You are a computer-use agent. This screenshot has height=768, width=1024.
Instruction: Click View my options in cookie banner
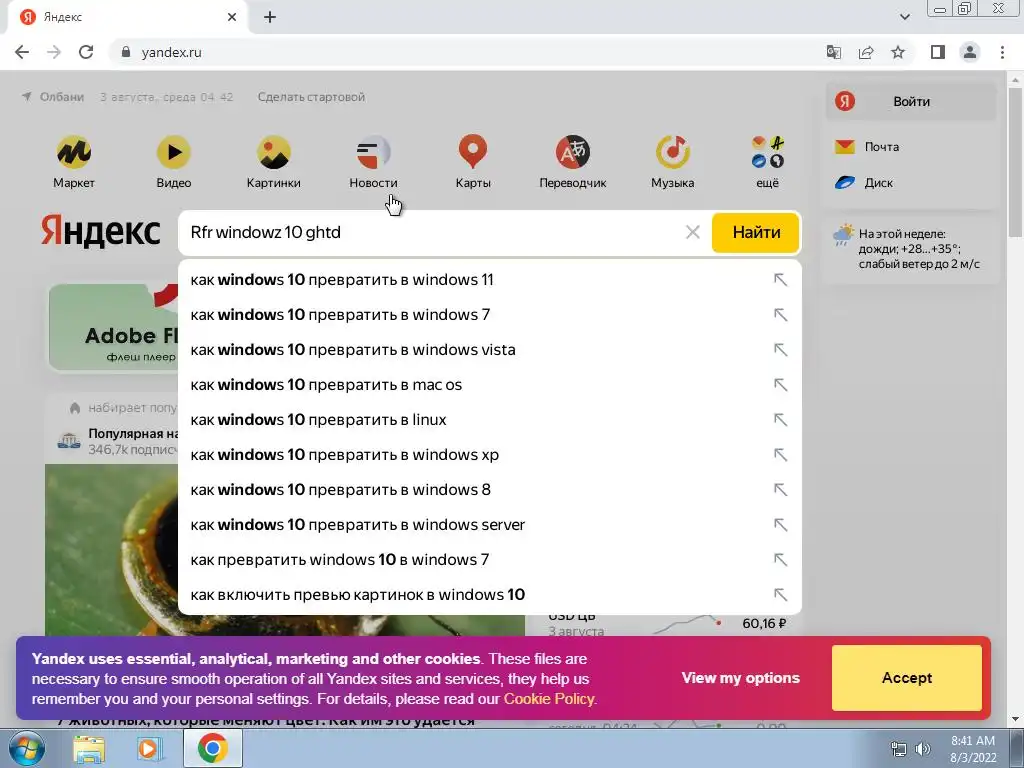point(741,678)
